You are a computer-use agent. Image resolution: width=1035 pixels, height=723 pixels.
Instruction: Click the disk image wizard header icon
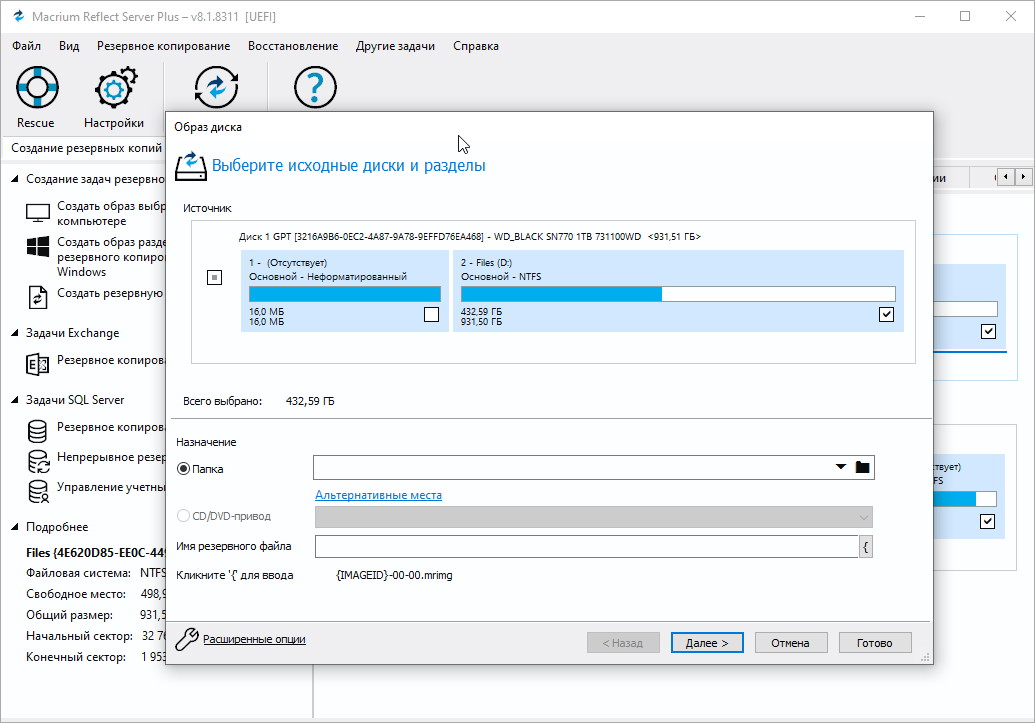[191, 166]
